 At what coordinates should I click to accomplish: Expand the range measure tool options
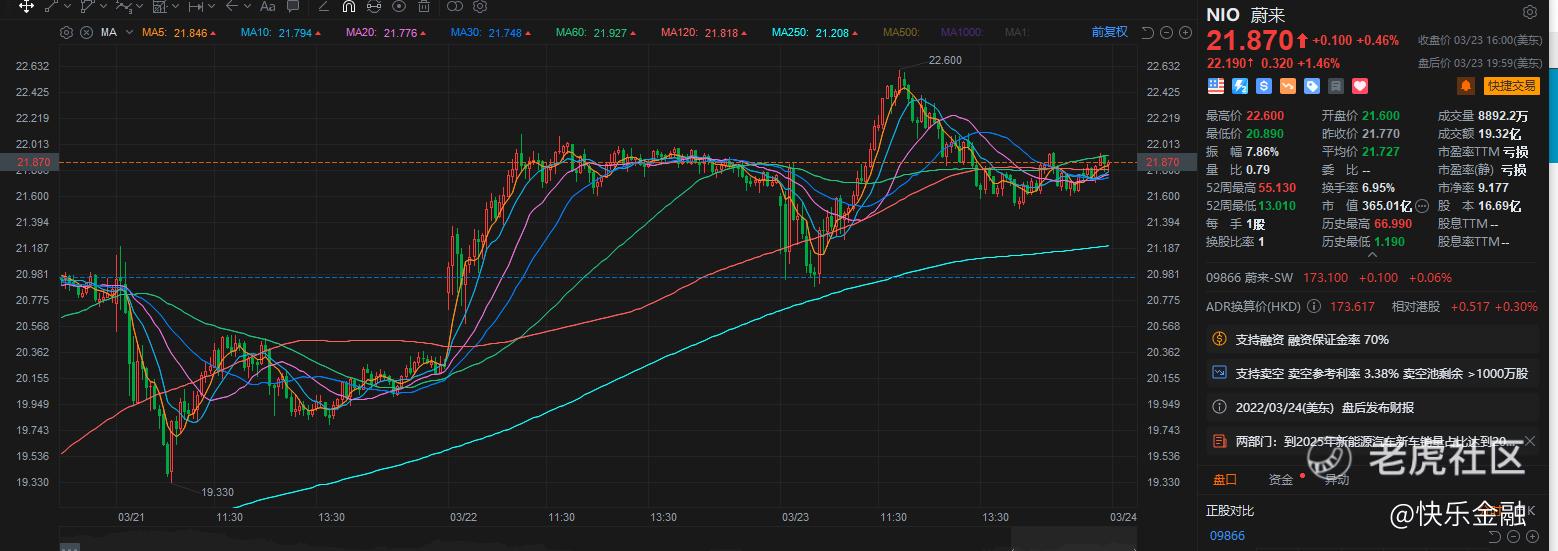coord(212,6)
